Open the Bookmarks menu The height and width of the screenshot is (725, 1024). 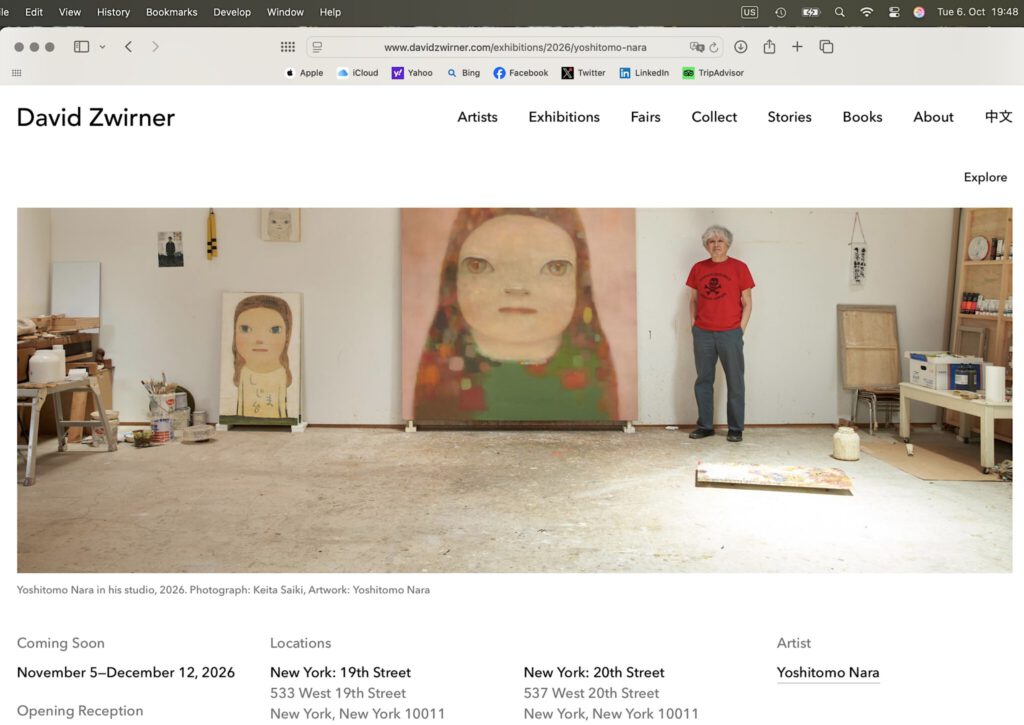tap(172, 12)
